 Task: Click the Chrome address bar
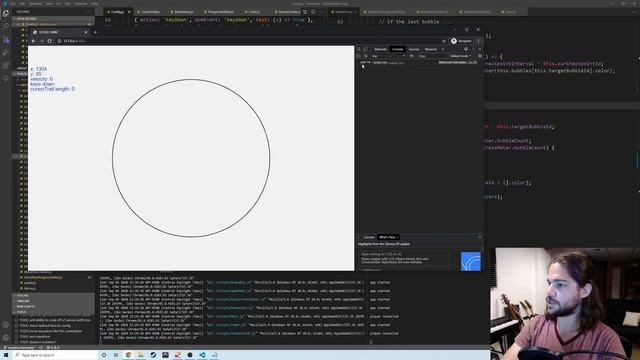tap(251, 41)
